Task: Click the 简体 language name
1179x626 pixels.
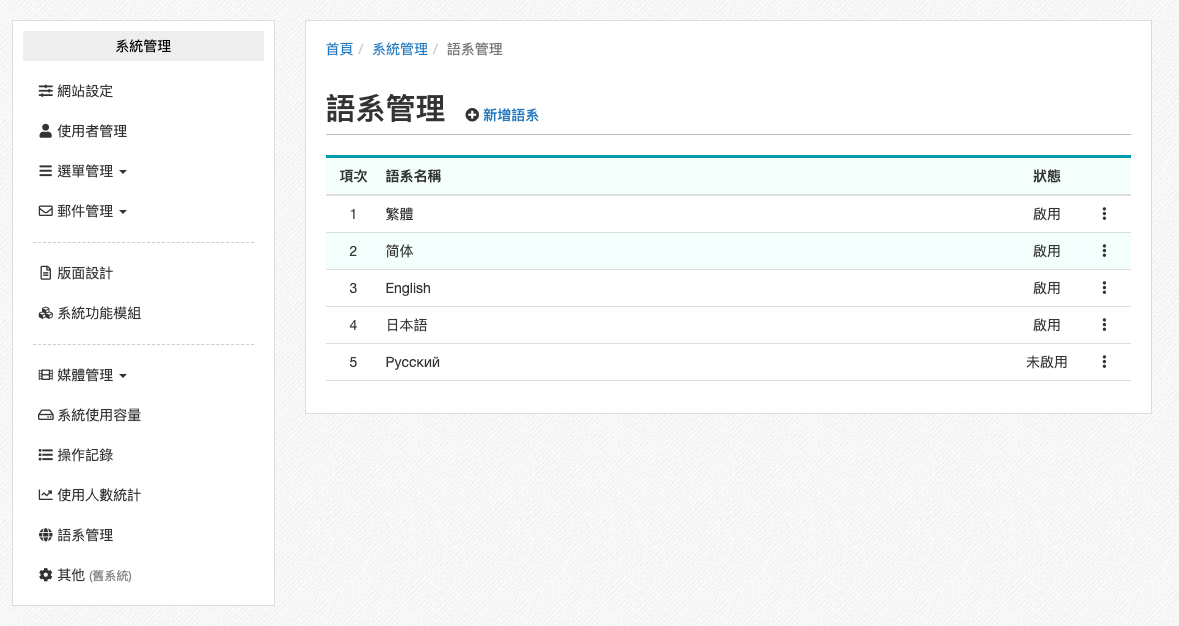Action: (399, 251)
